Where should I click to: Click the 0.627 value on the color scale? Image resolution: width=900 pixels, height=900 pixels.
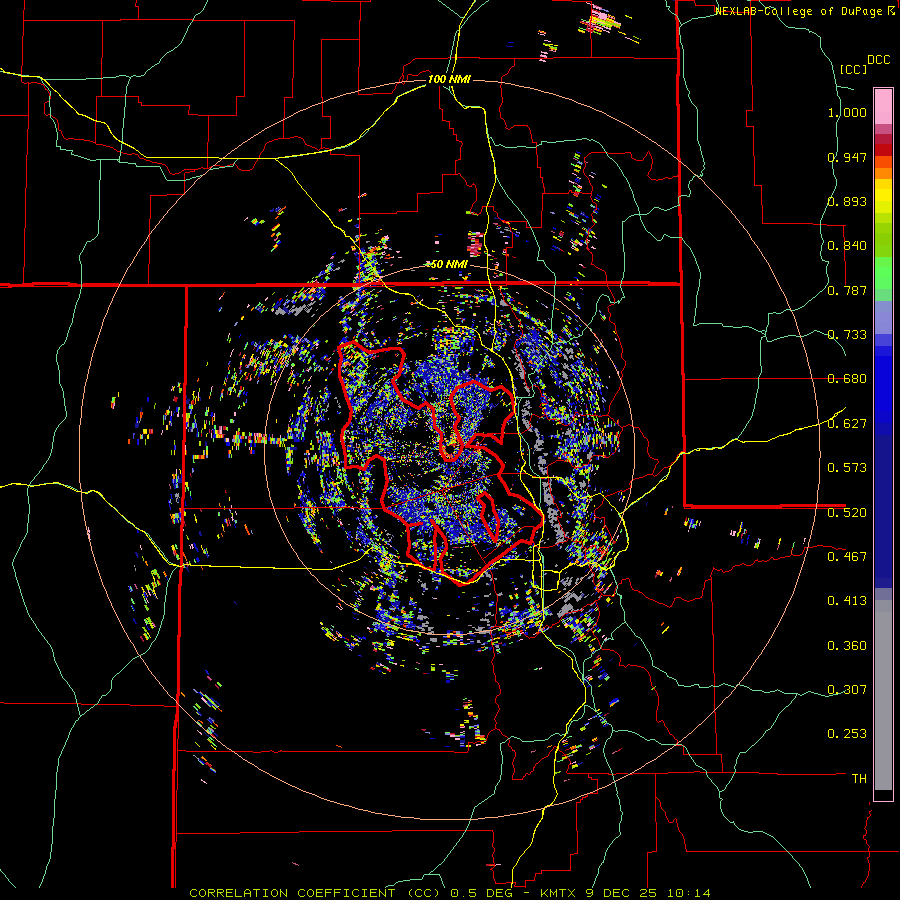pos(847,424)
